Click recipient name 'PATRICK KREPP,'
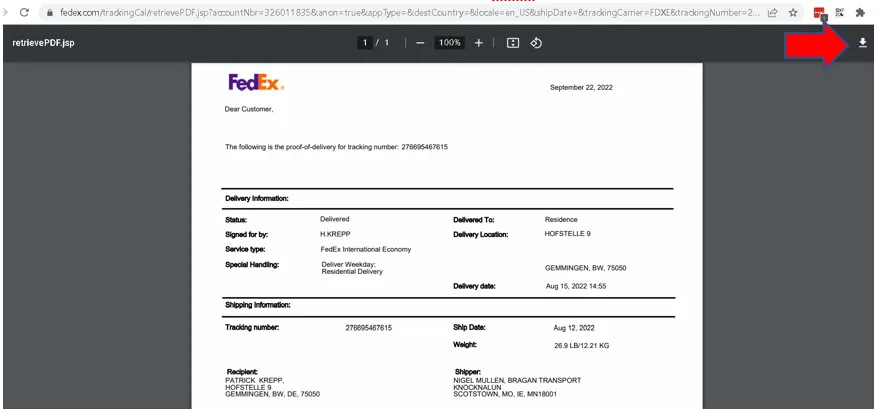 (255, 380)
